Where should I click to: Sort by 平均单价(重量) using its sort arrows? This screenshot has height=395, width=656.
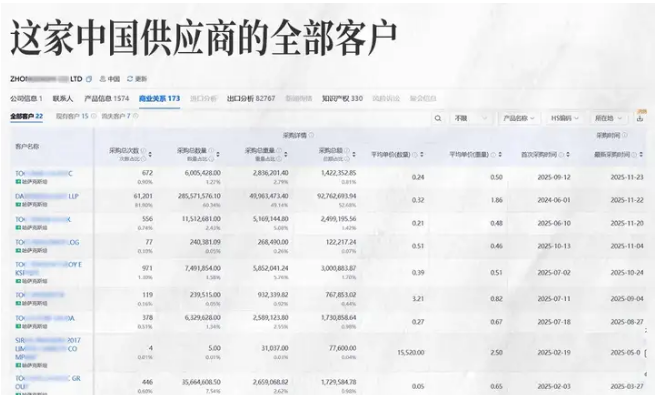tap(500, 154)
